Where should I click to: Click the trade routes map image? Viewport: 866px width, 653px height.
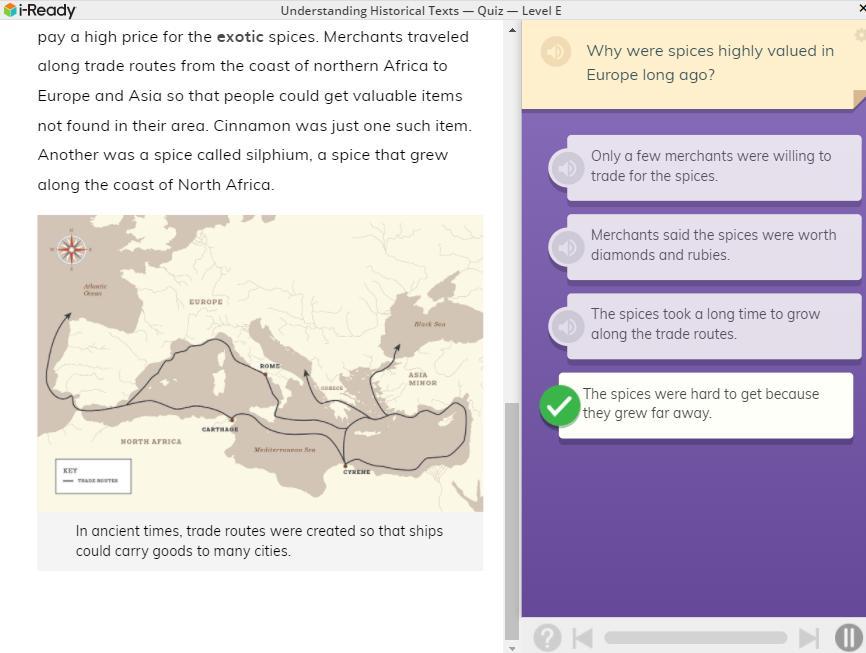260,362
